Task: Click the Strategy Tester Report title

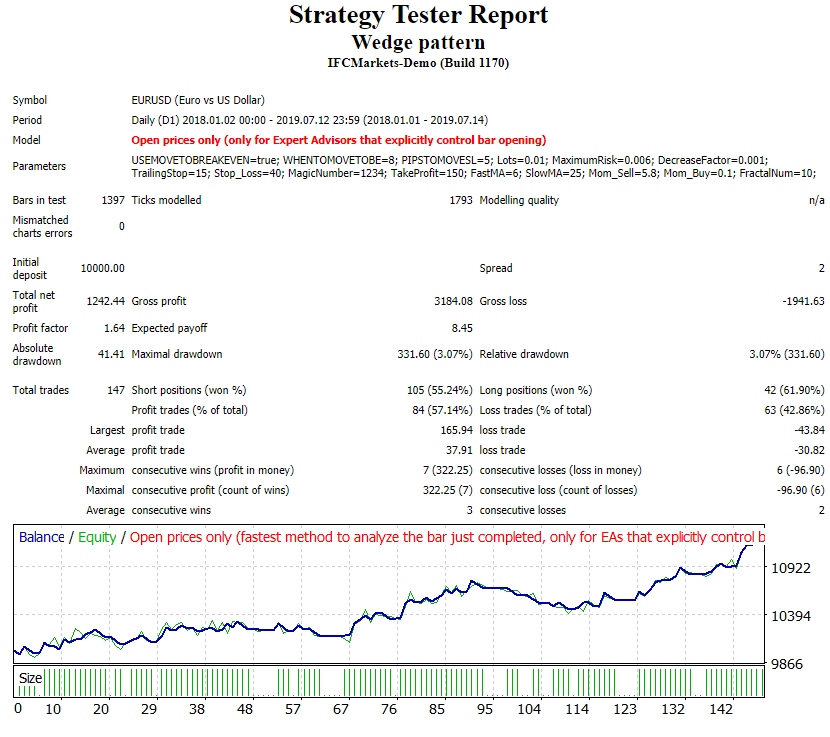Action: 418,16
